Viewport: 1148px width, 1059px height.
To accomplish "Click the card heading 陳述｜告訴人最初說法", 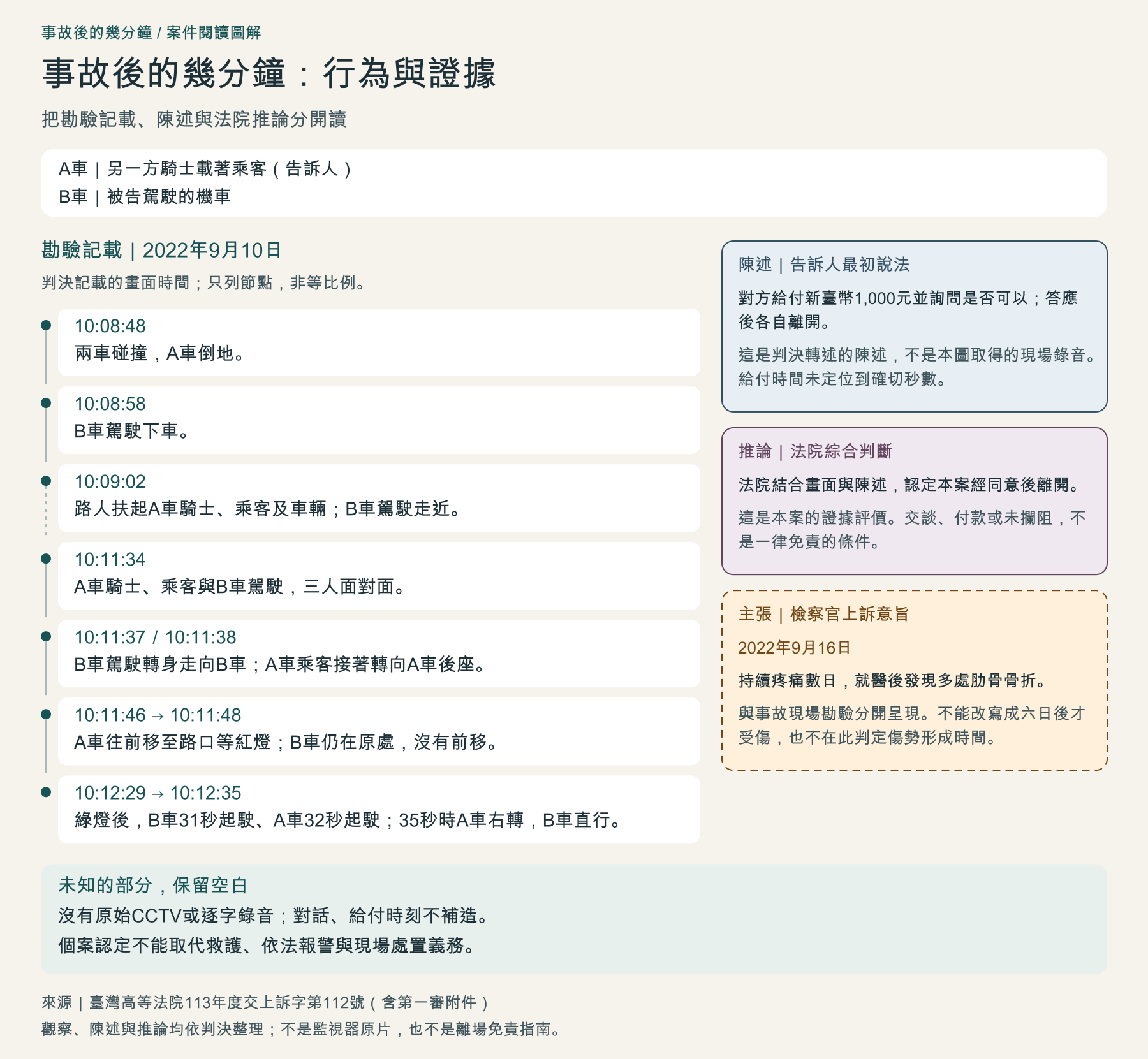I will [x=824, y=265].
